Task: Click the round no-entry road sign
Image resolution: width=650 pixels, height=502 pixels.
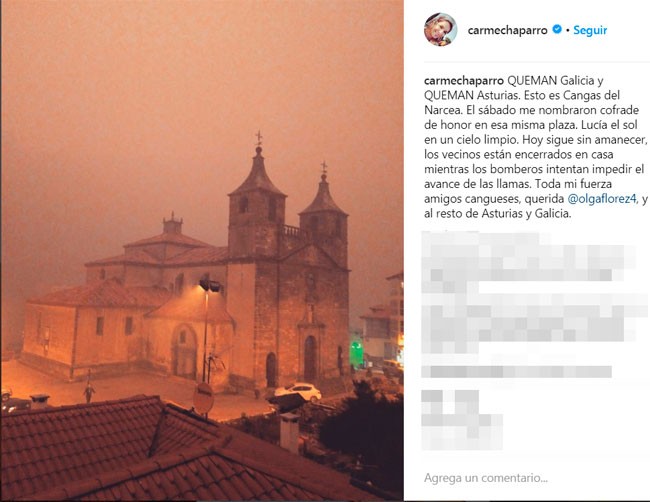Action: pos(203,398)
